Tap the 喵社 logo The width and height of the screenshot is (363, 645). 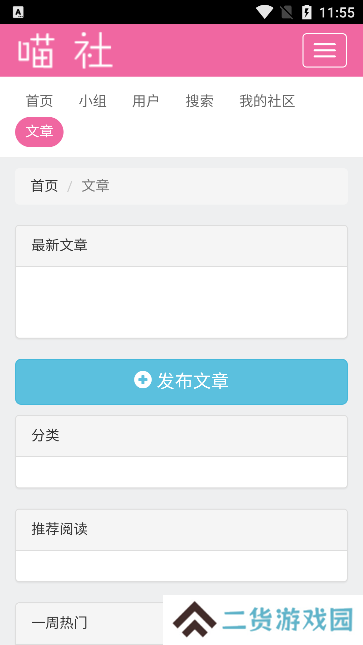coord(65,51)
